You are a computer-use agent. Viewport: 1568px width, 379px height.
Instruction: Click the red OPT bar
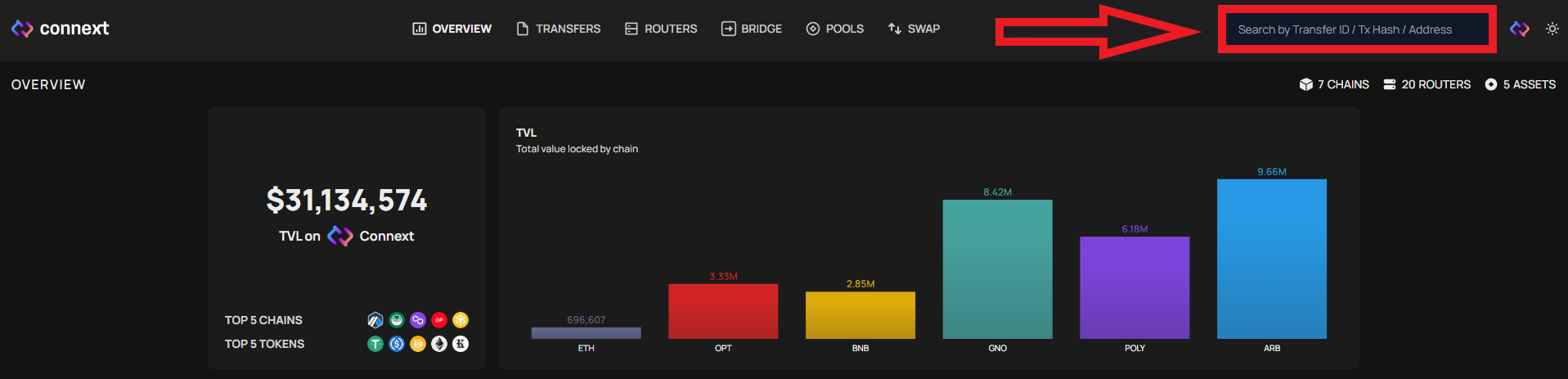coord(723,311)
